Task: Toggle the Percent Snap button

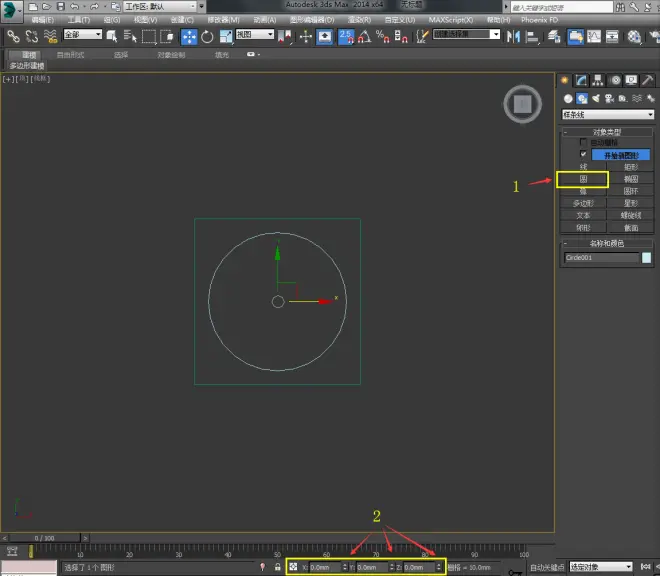Action: click(x=382, y=37)
